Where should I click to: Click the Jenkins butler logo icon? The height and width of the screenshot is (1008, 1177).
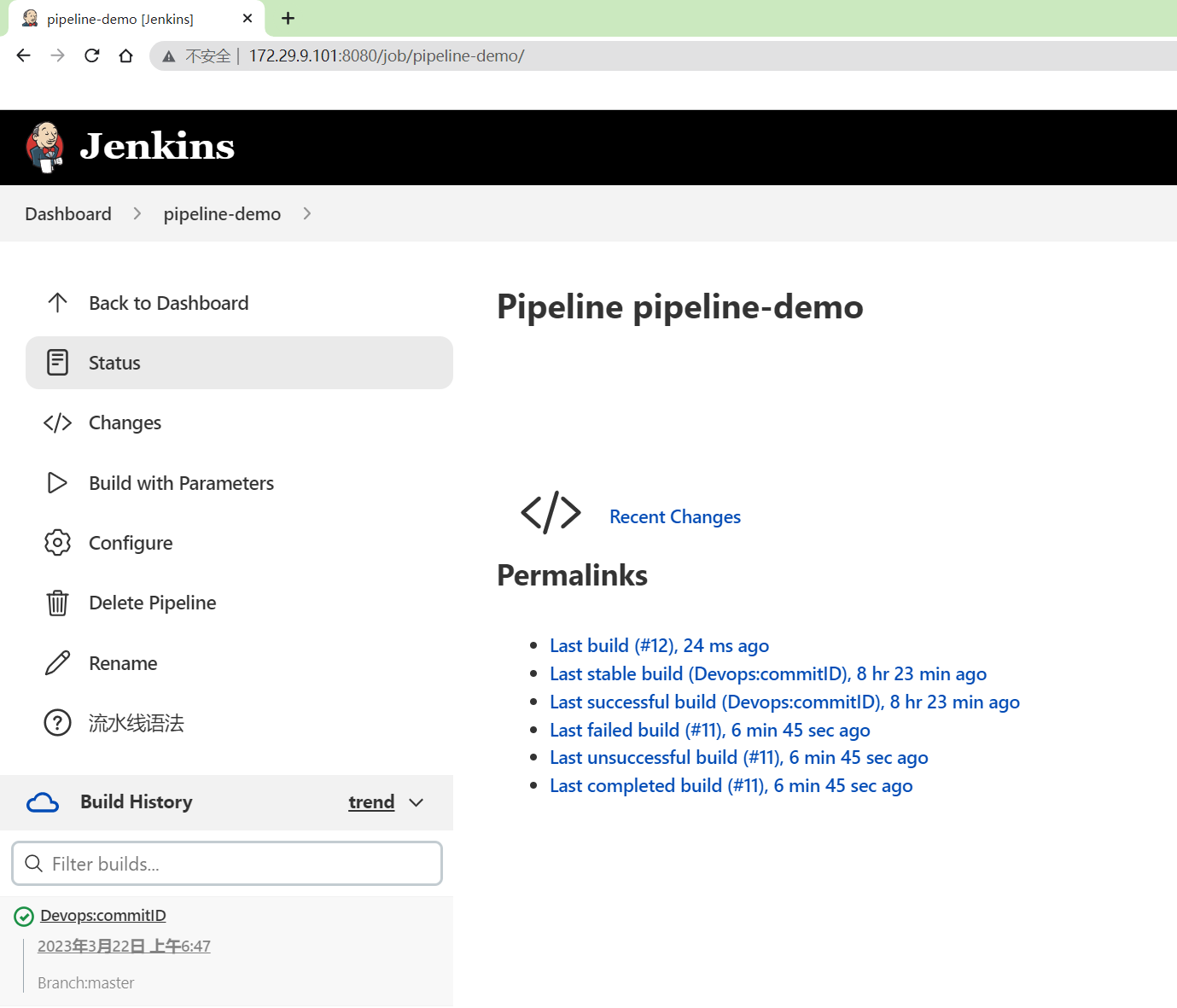click(45, 147)
